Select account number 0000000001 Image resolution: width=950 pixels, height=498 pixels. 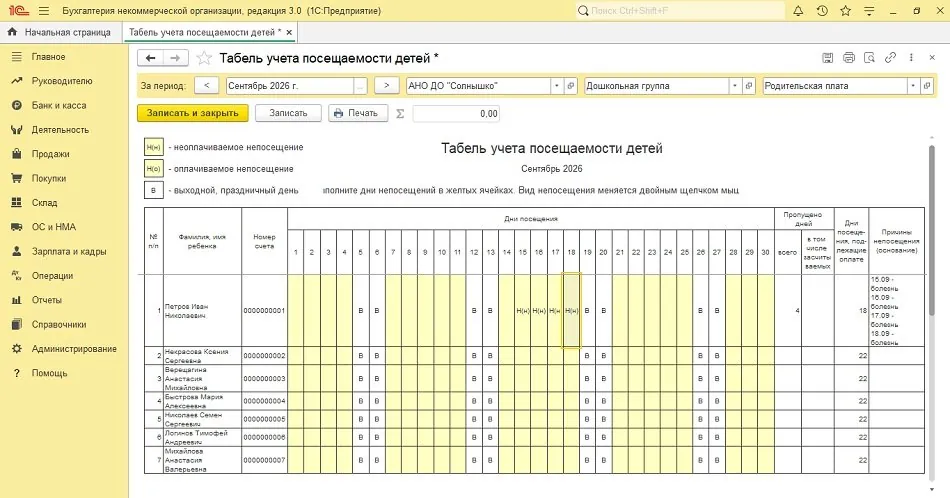(x=264, y=310)
